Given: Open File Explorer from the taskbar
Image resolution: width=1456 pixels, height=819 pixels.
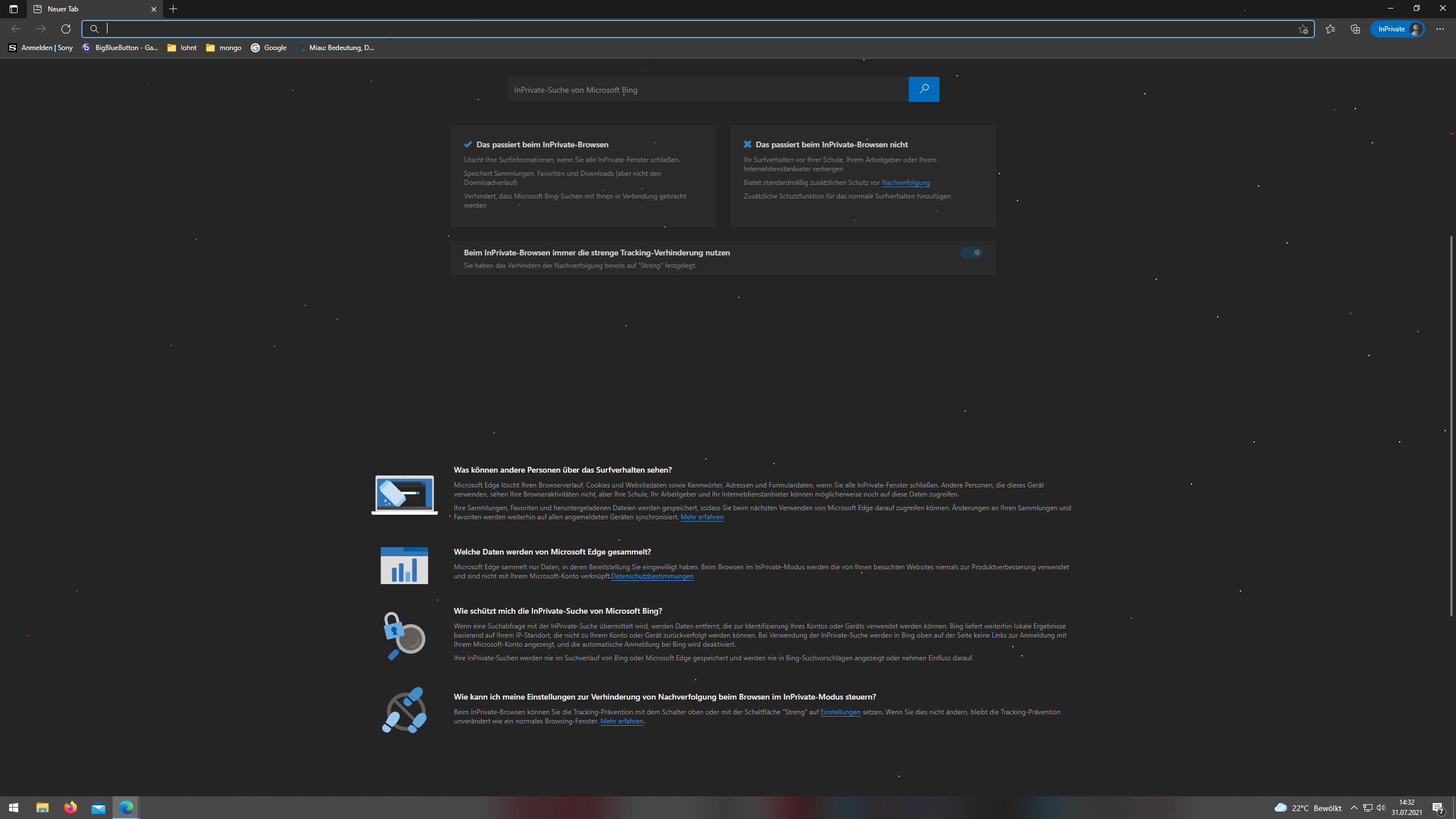Looking at the screenshot, I should point(43,808).
